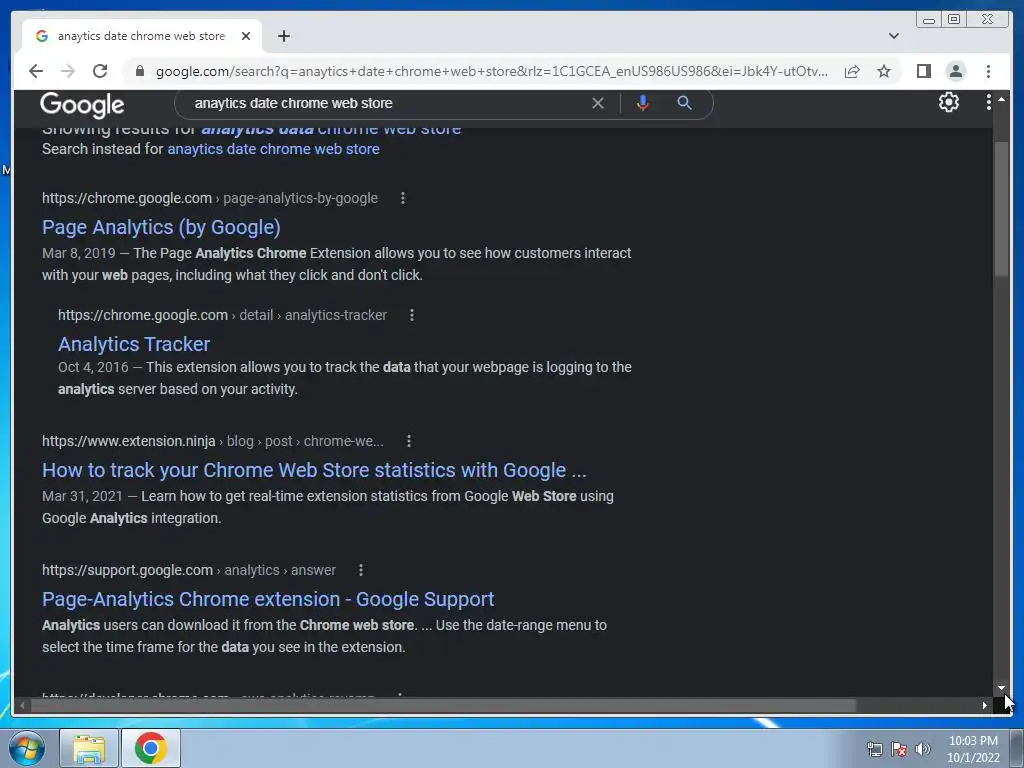Open the Windows Start menu
This screenshot has width=1024, height=768.
click(27, 748)
